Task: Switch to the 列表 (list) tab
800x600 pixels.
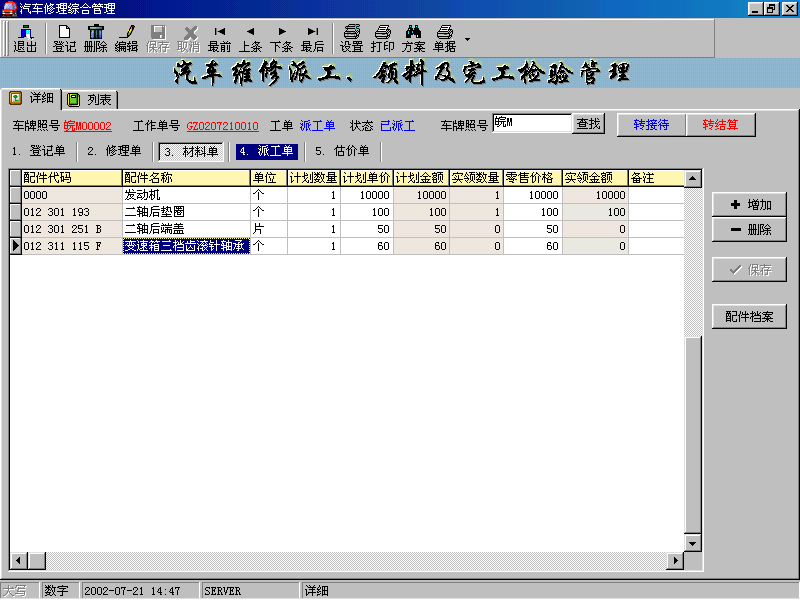Action: pos(90,99)
